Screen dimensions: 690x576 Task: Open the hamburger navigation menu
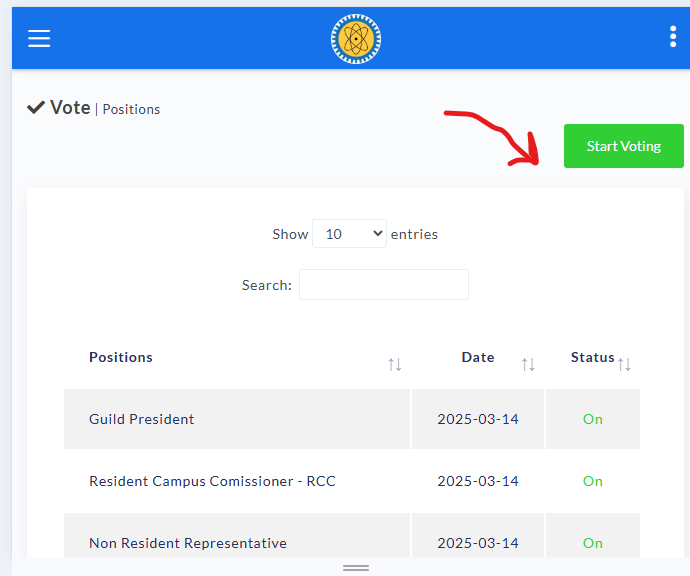coord(39,39)
